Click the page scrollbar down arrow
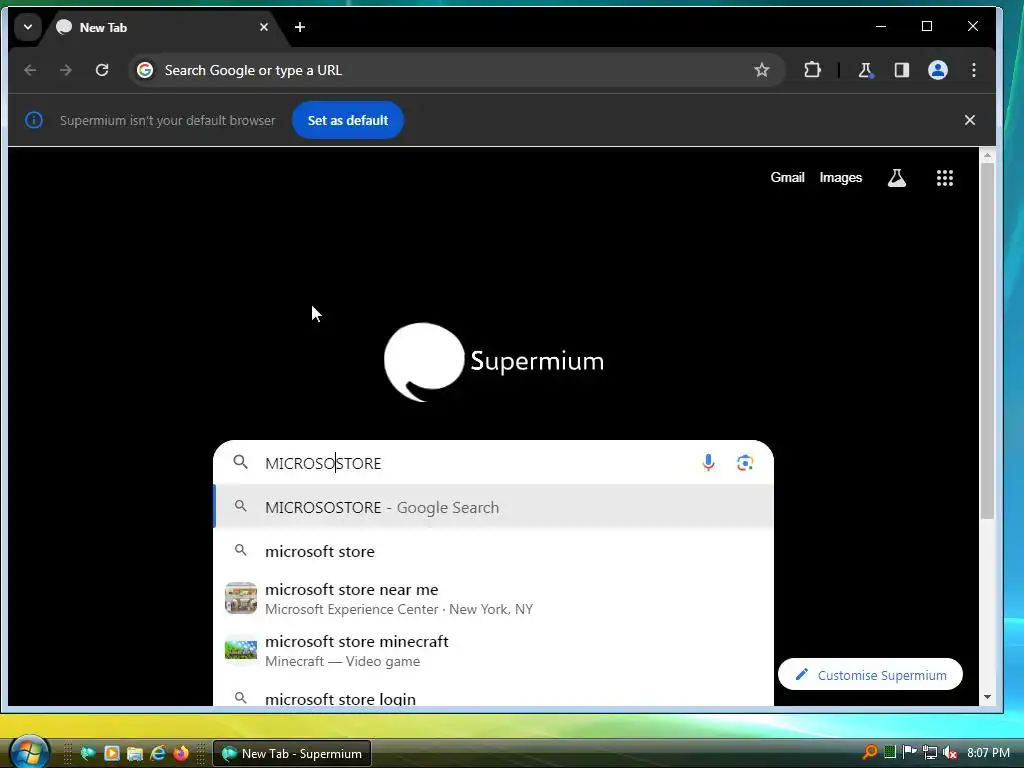Viewport: 1024px width, 768px height. (987, 697)
